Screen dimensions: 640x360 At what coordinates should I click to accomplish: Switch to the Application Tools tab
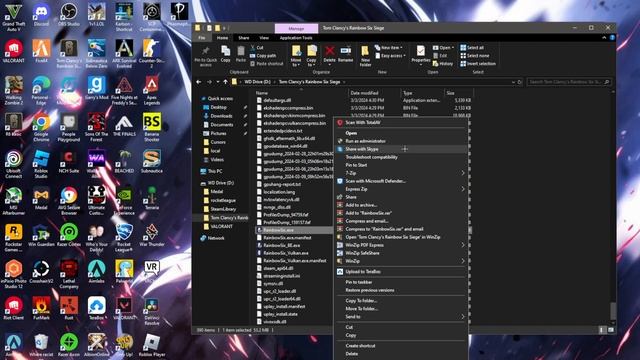(296, 38)
